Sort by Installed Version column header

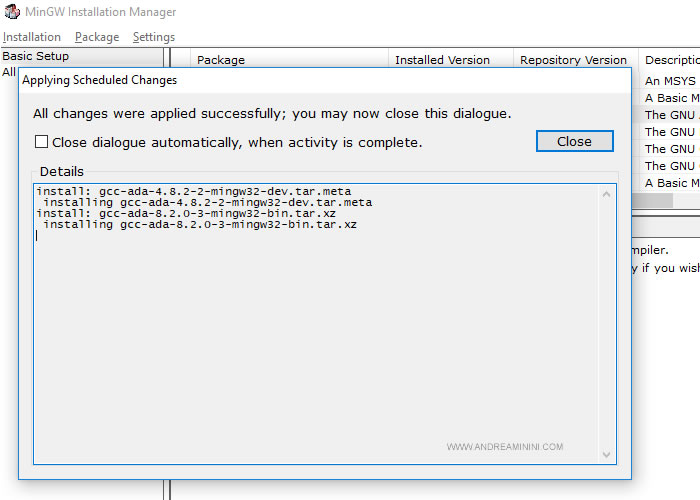point(444,60)
